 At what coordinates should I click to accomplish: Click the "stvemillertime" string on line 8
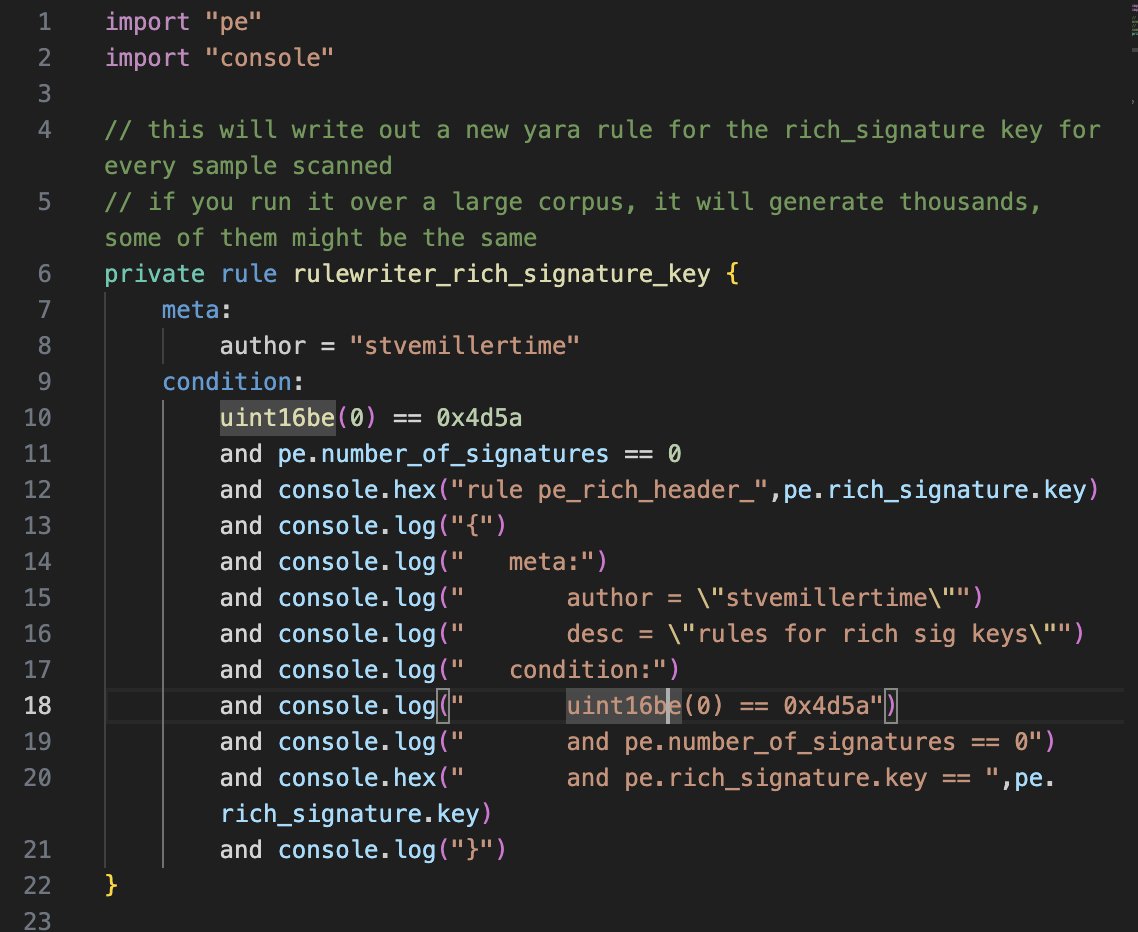(x=464, y=346)
